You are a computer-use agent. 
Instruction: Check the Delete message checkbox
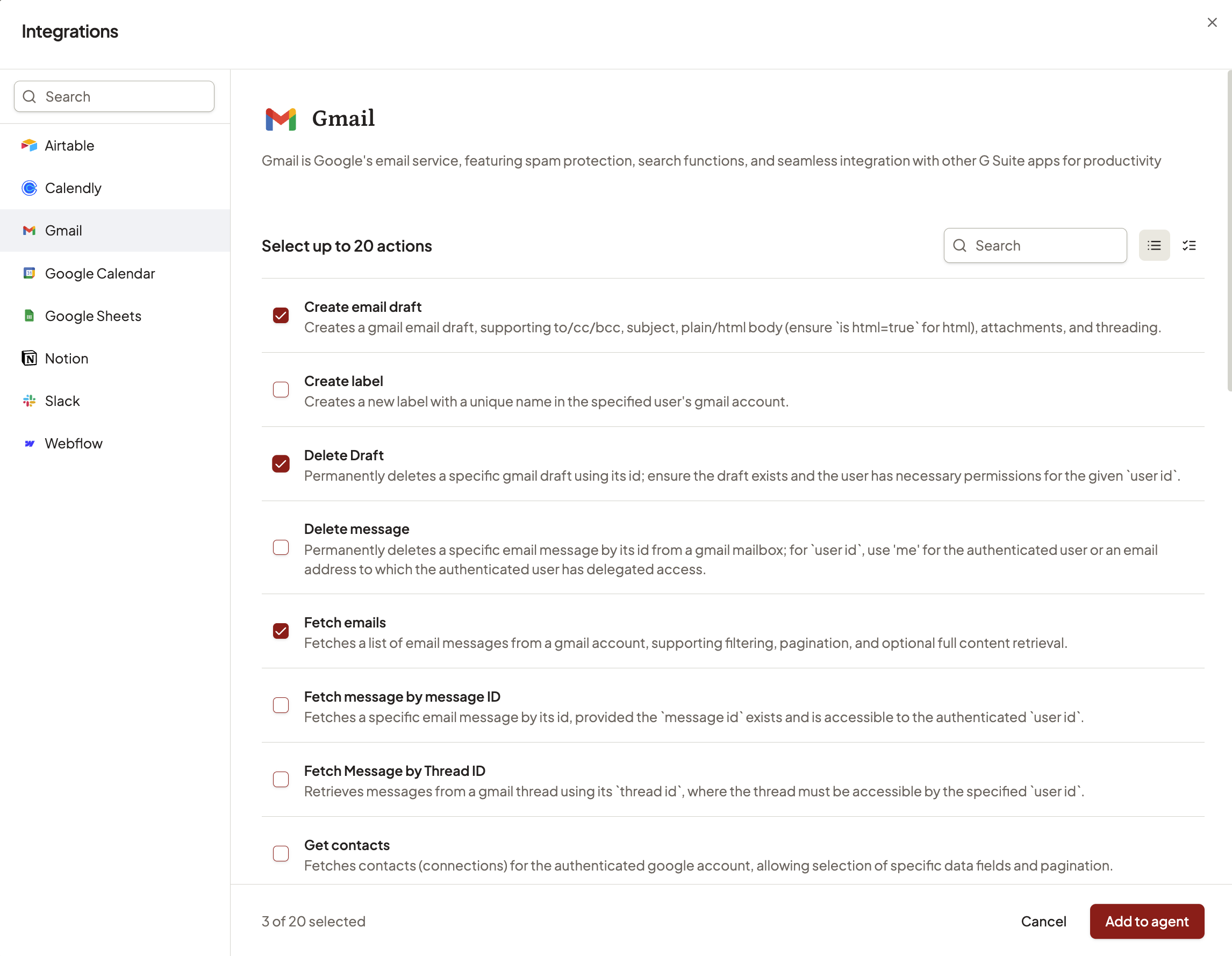(281, 547)
